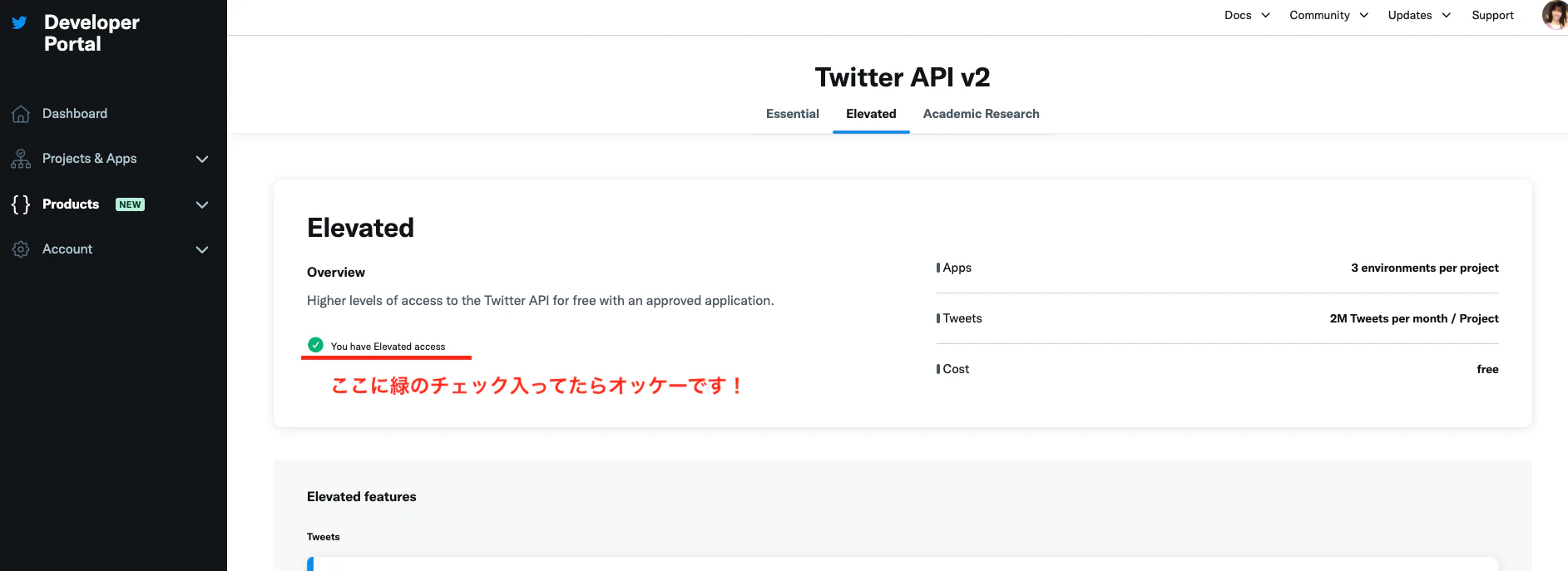The width and height of the screenshot is (1568, 571).
Task: Click the 'Higher levels of access' description text
Action: click(x=541, y=301)
